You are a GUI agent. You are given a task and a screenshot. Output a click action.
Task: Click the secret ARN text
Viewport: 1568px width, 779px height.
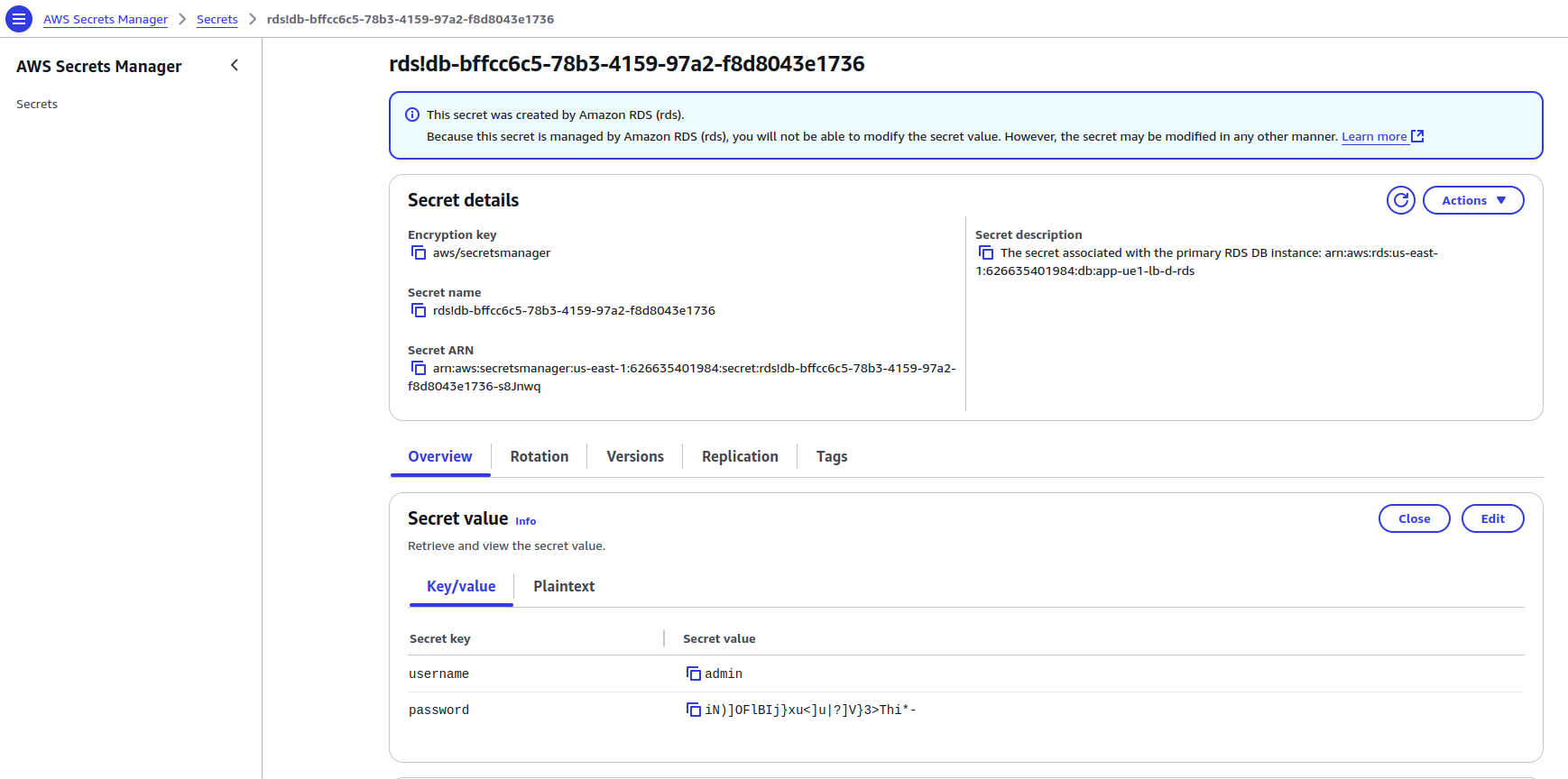tap(682, 377)
